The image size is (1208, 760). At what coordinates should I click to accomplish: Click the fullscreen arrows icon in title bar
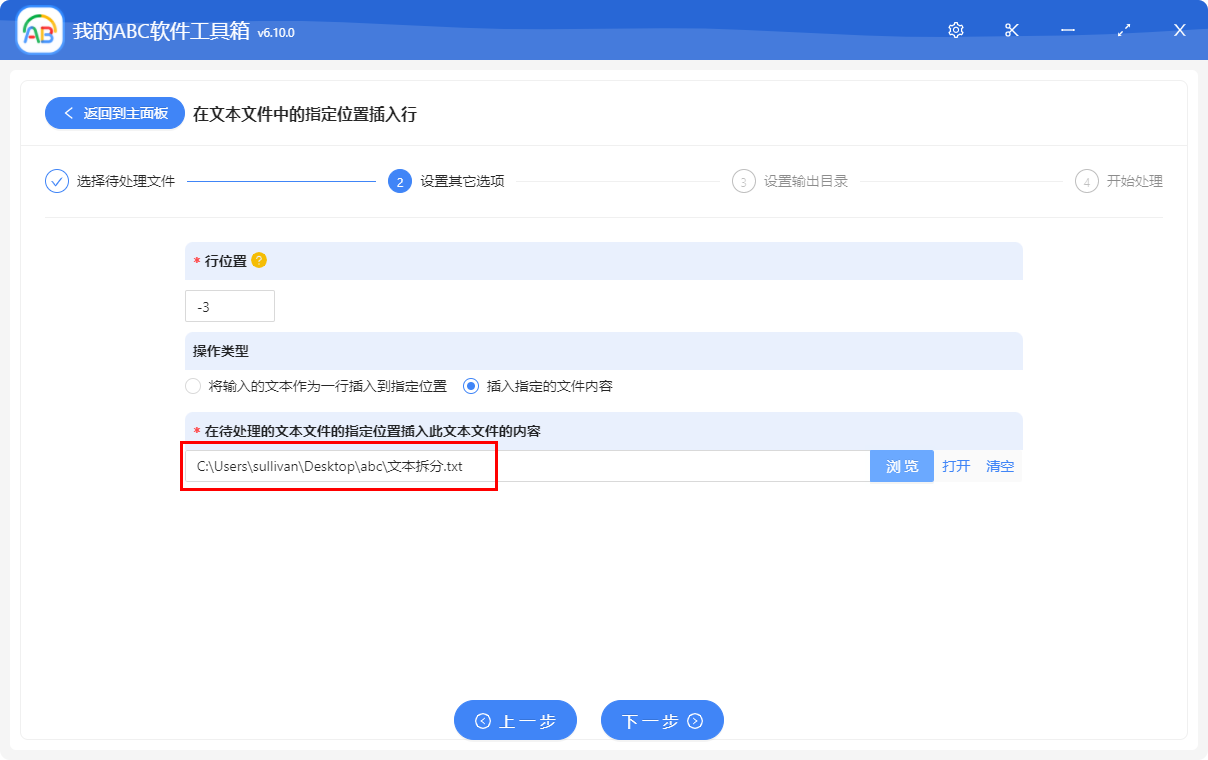pos(1123,30)
